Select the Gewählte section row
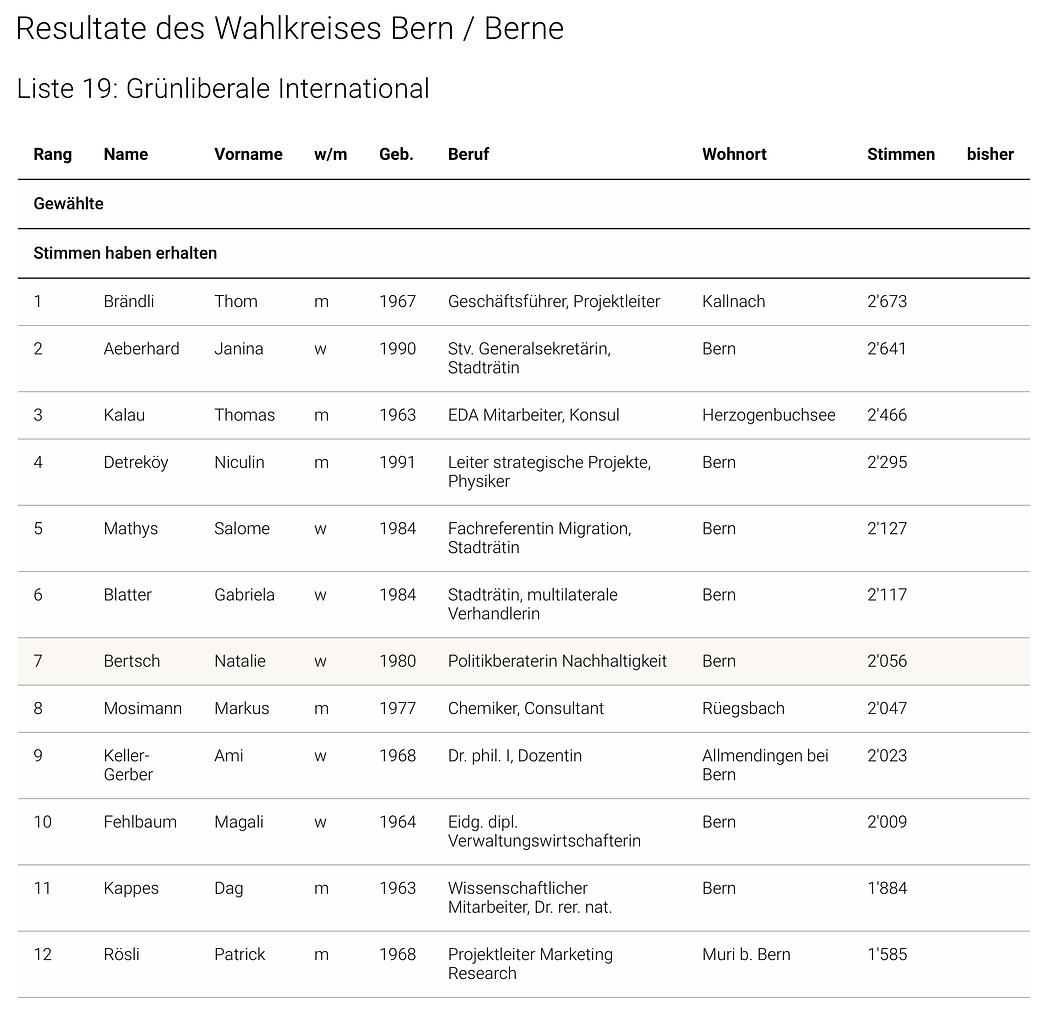Viewport: 1059px width, 1020px height. click(x=69, y=204)
